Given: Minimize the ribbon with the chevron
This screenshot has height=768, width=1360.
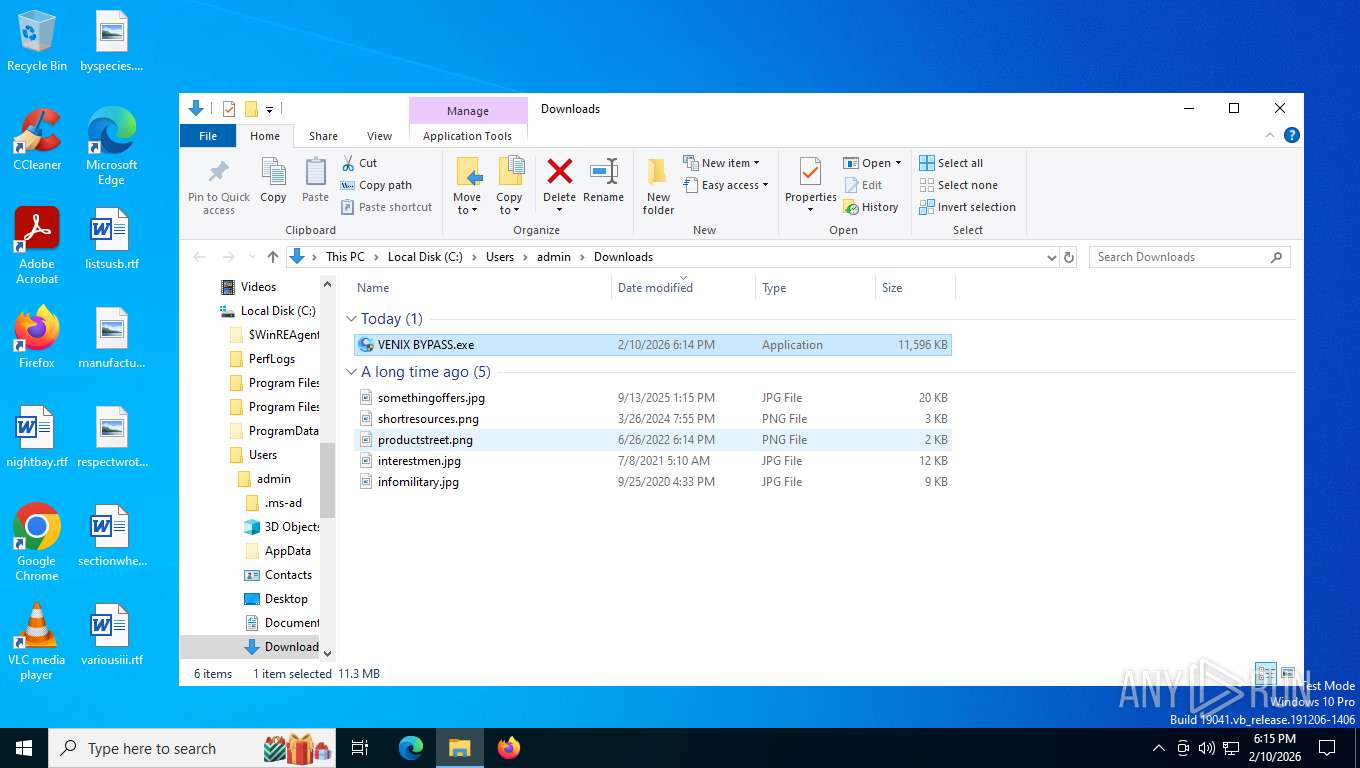Looking at the screenshot, I should tap(1270, 135).
